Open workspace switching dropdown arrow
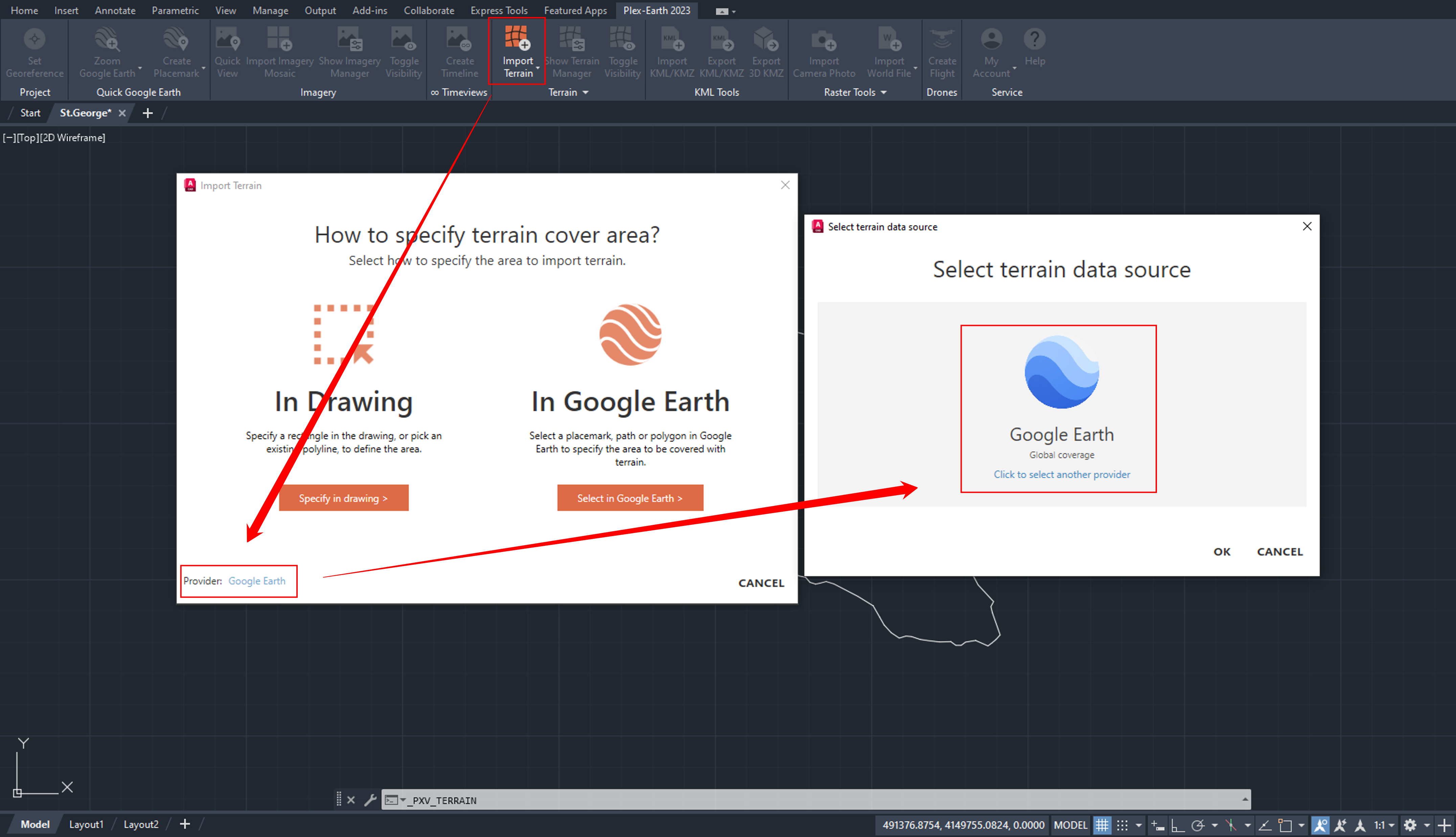 click(1426, 825)
